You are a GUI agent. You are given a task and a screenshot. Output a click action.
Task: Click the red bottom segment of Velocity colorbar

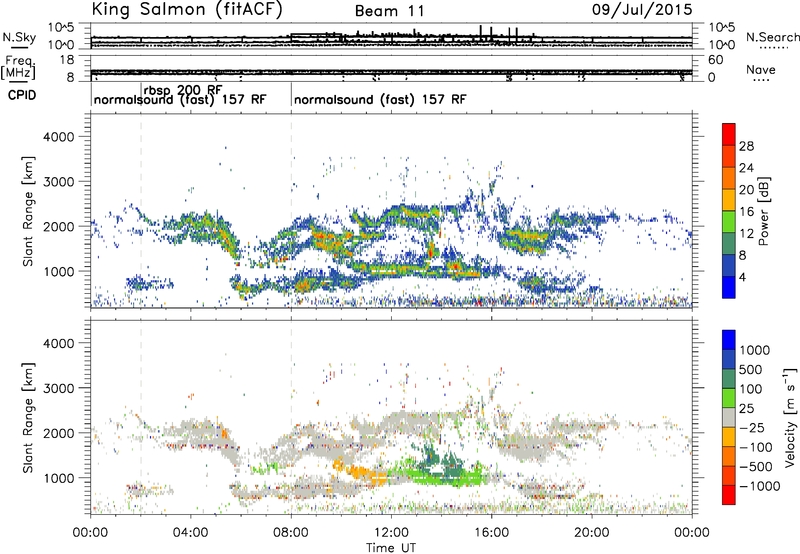pyautogui.click(x=729, y=495)
